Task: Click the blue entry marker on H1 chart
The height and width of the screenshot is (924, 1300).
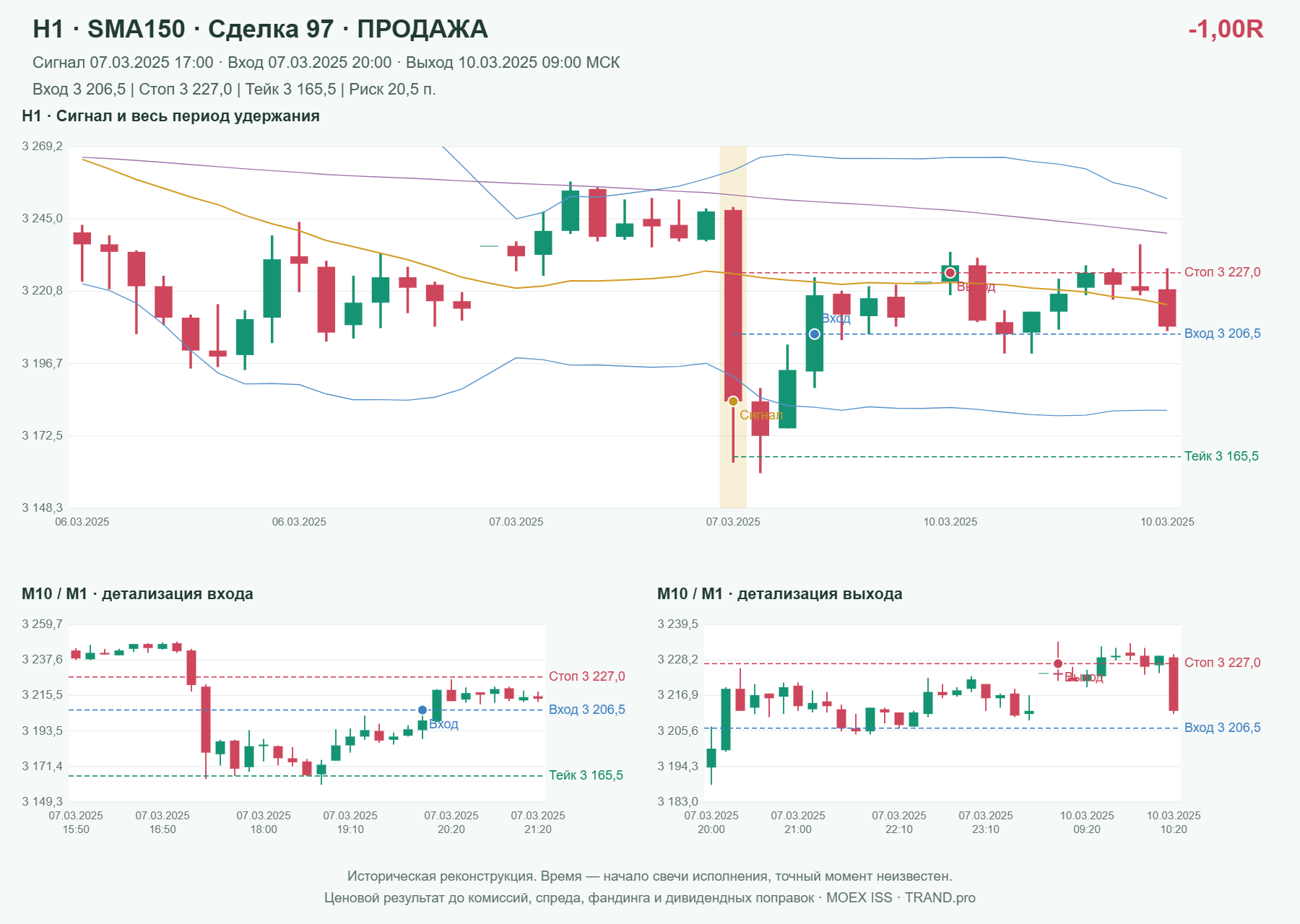Action: point(814,334)
